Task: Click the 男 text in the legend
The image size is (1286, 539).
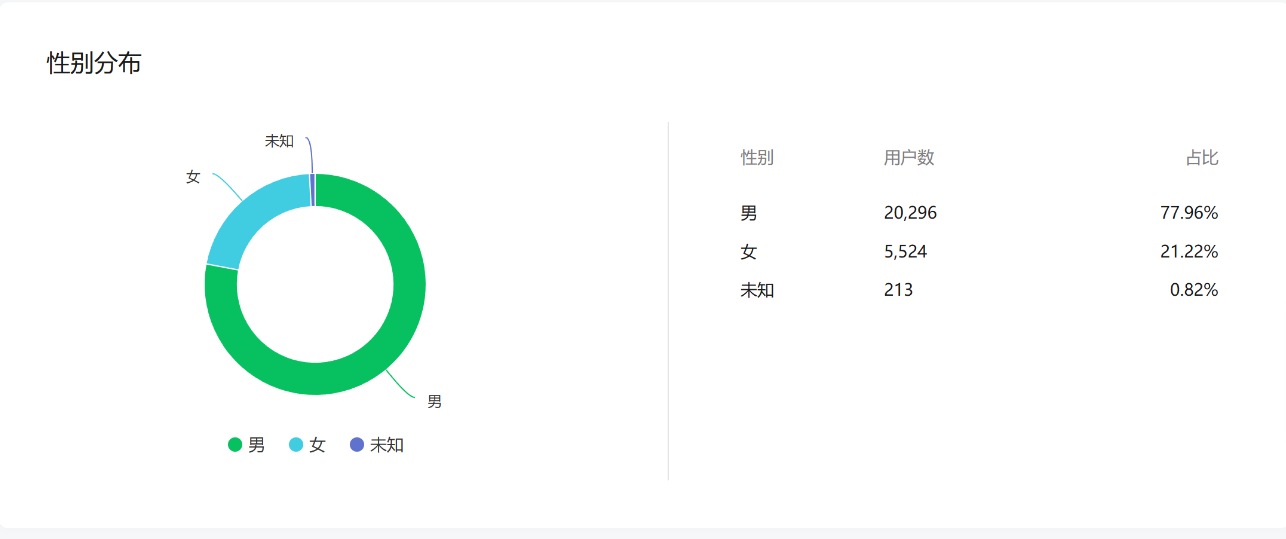Action: [257, 445]
